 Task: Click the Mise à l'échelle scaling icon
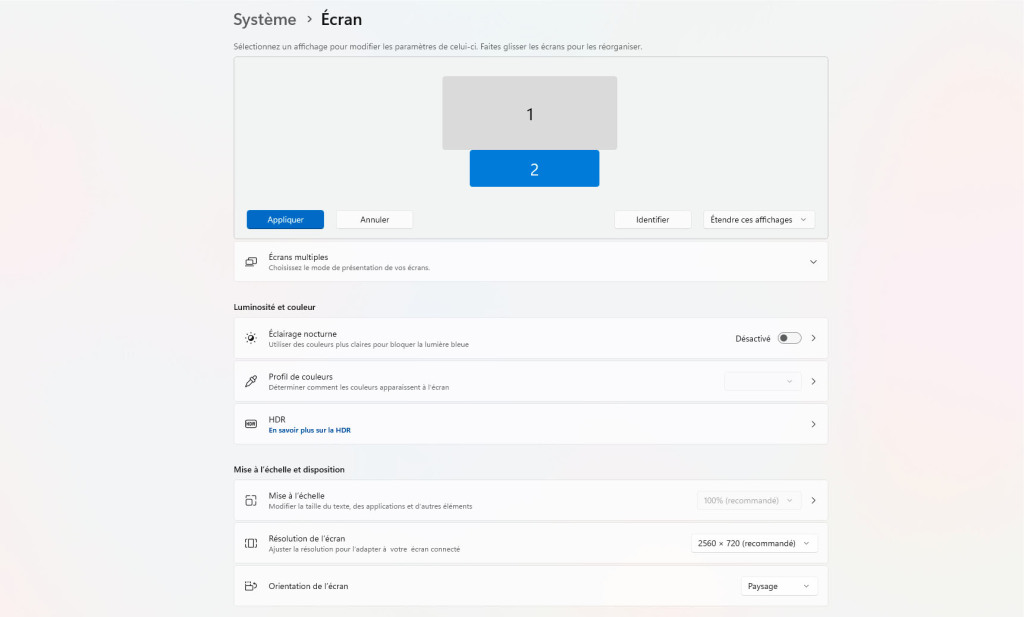(251, 500)
